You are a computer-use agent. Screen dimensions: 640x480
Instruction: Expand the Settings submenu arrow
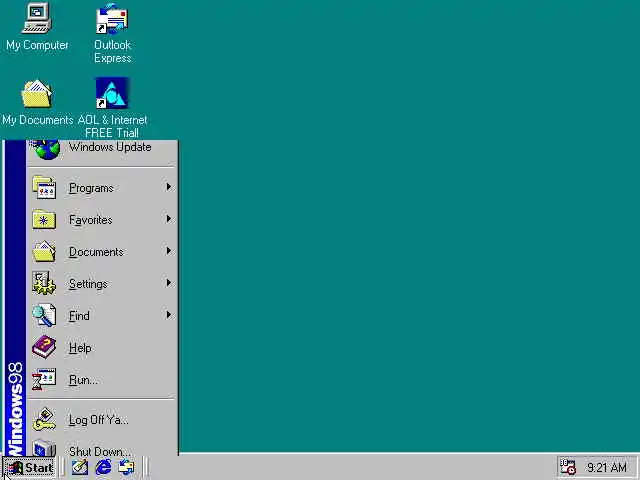(x=169, y=283)
